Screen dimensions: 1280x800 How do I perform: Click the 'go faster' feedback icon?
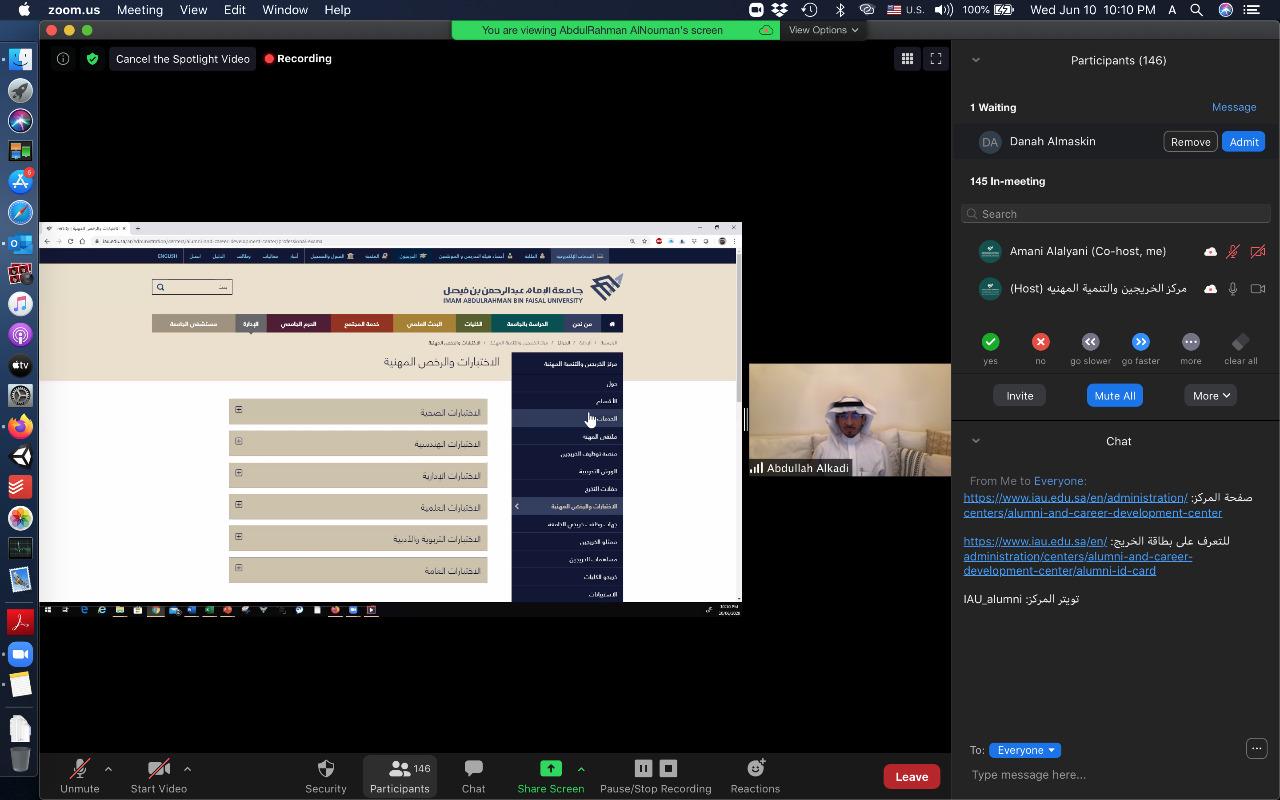pyautogui.click(x=1140, y=342)
